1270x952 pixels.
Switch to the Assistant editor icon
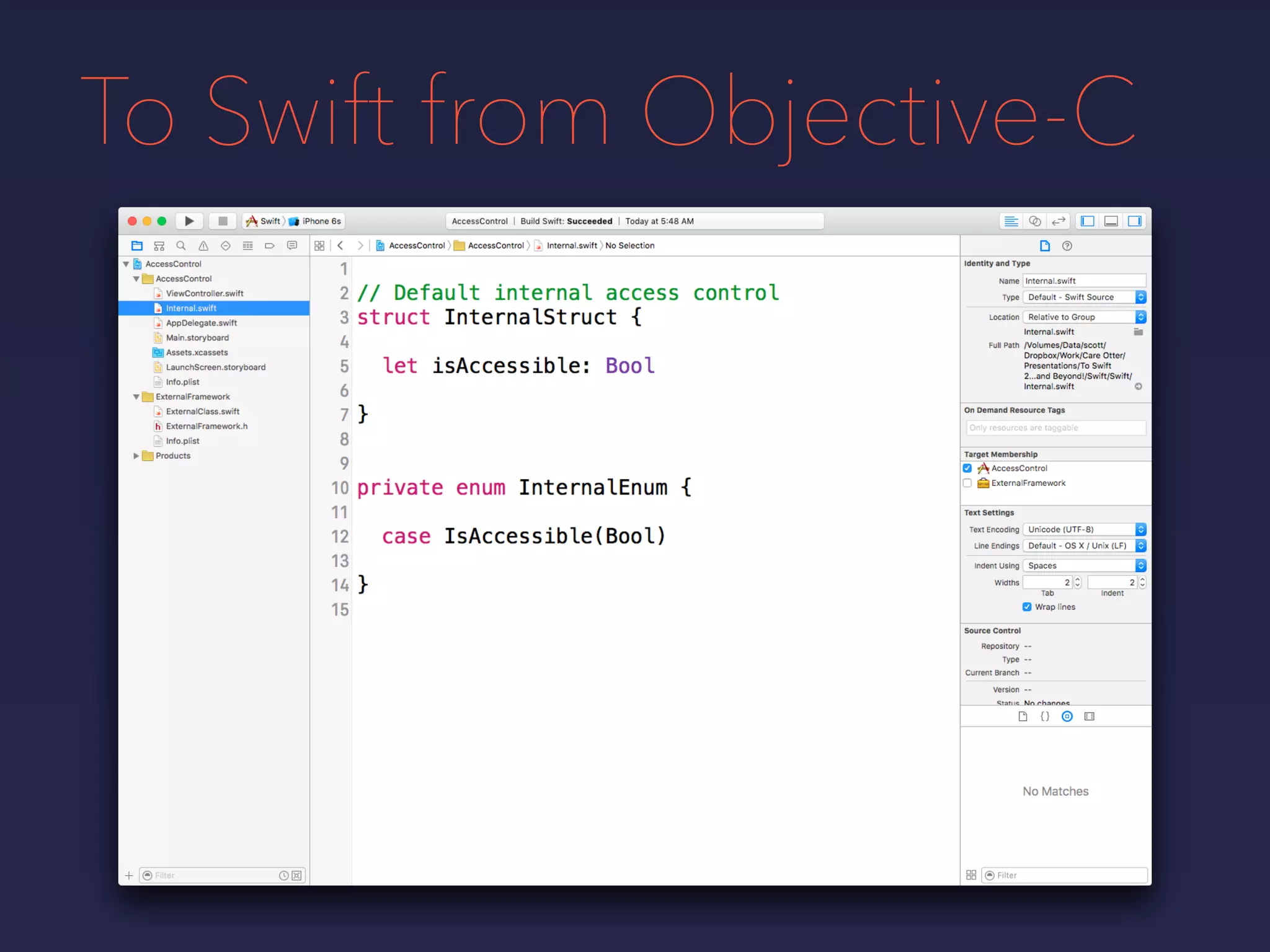pyautogui.click(x=1034, y=221)
